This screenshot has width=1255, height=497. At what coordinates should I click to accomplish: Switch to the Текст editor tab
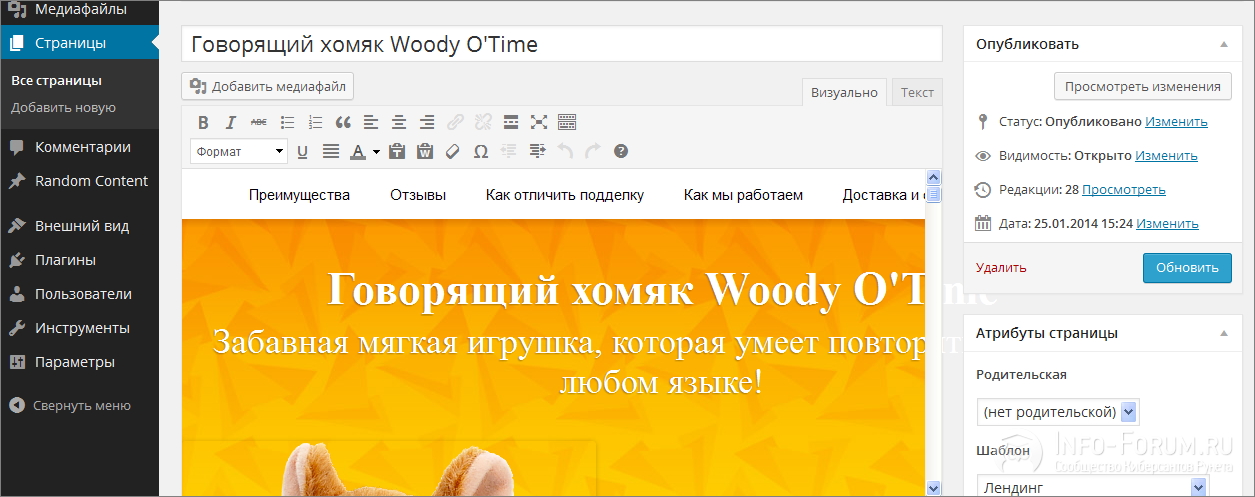point(917,92)
